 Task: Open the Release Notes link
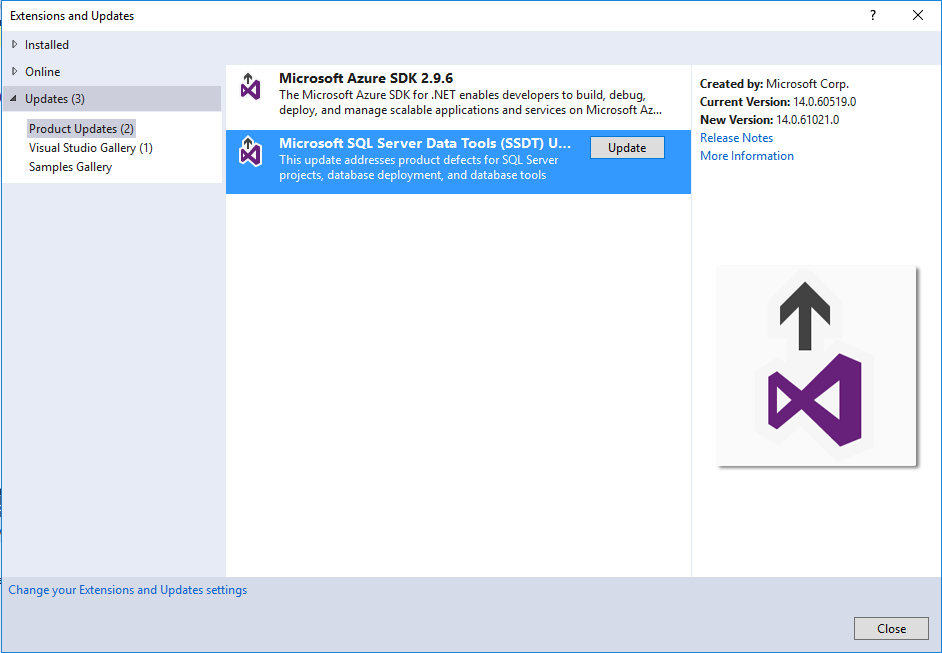coord(736,138)
